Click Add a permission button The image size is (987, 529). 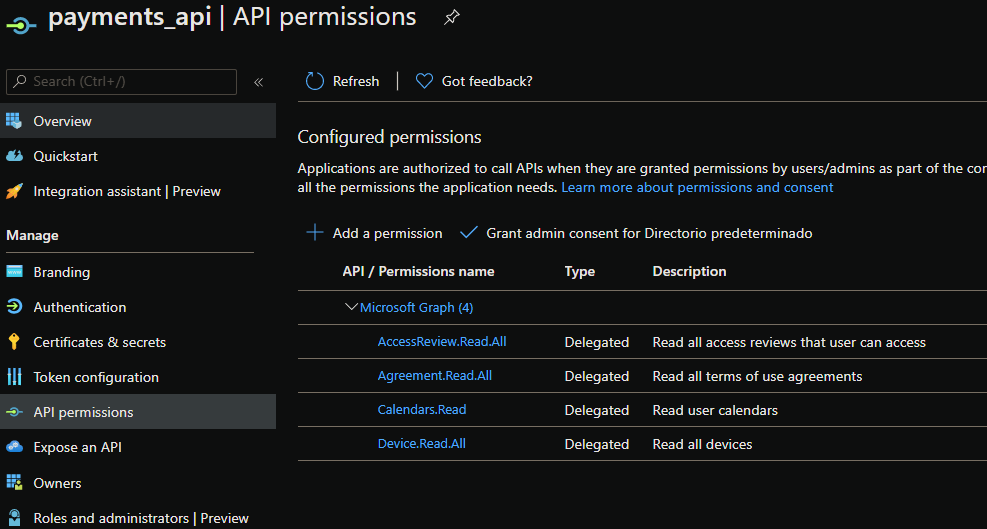point(375,233)
